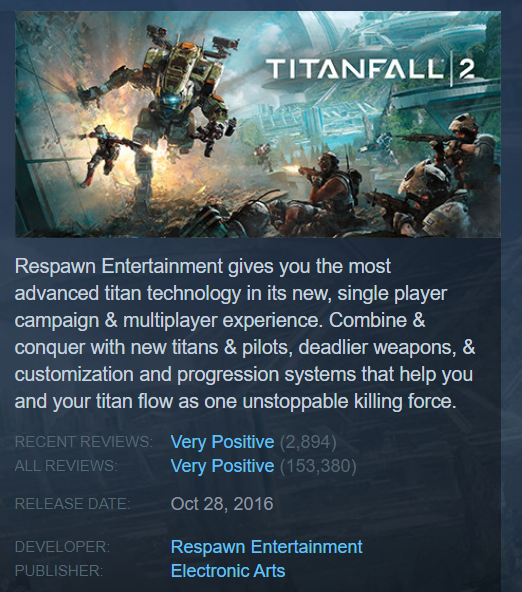Click the ALL REVIEWS label
Screen dimensions: 522x592
coord(66,466)
